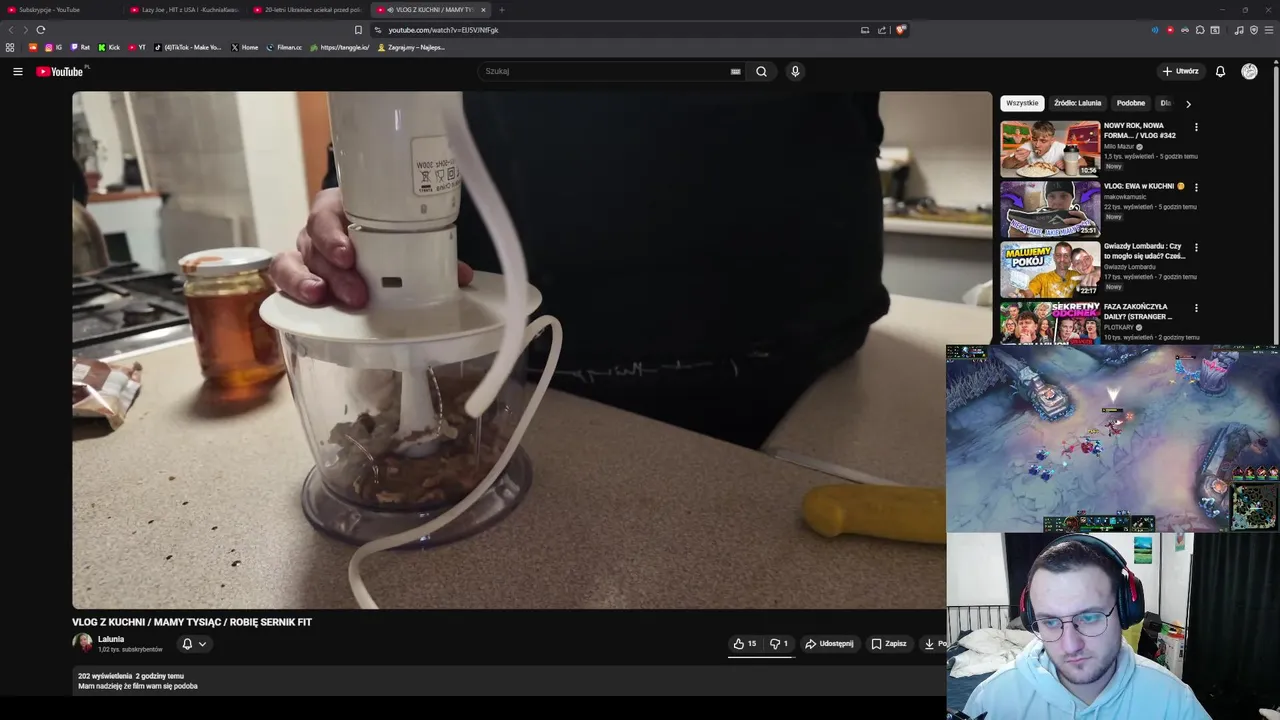Open the Lalunia channel avatar
The height and width of the screenshot is (720, 1280).
coord(82,643)
